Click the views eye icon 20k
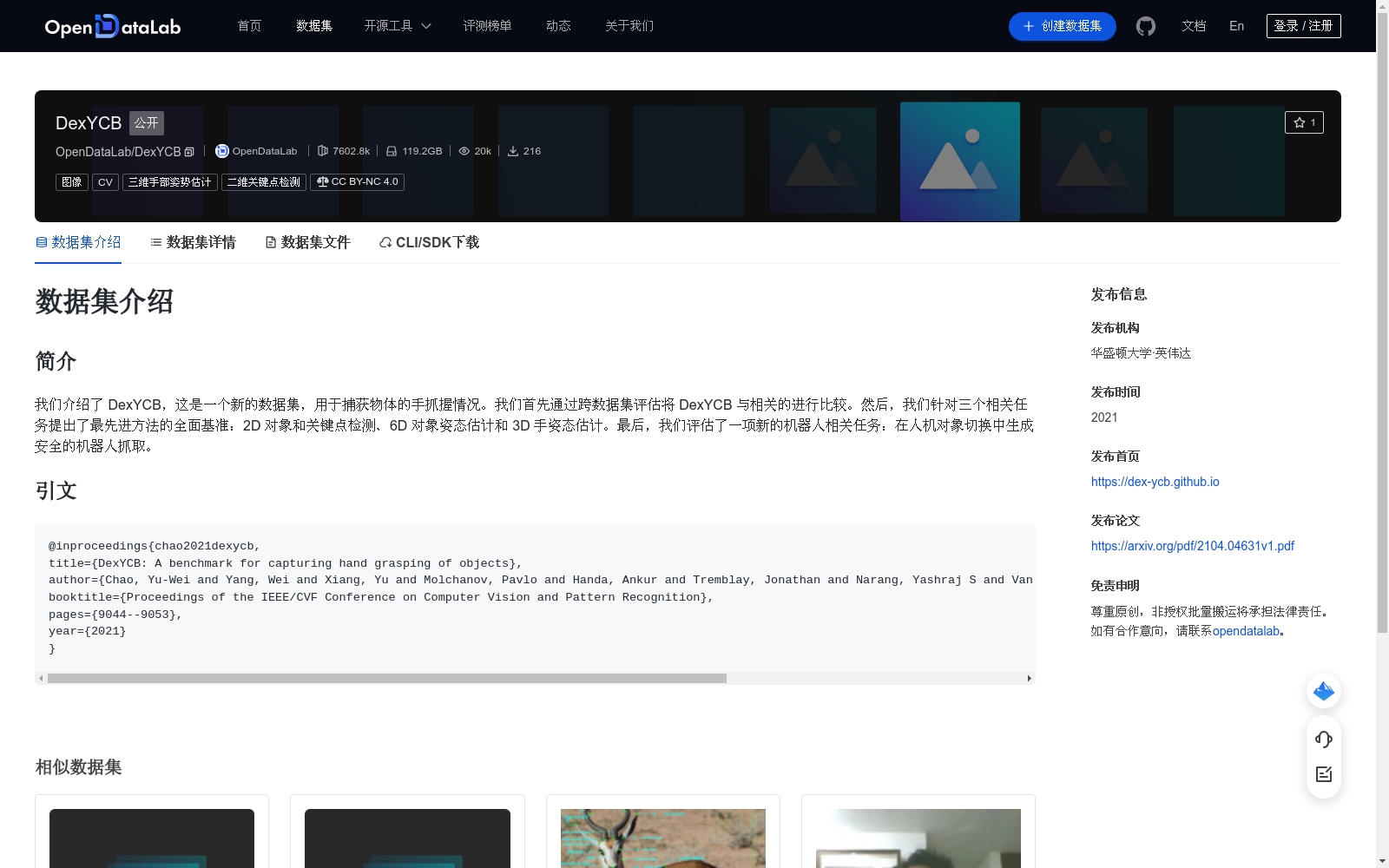Screen dimensions: 1389x868 coord(464,151)
